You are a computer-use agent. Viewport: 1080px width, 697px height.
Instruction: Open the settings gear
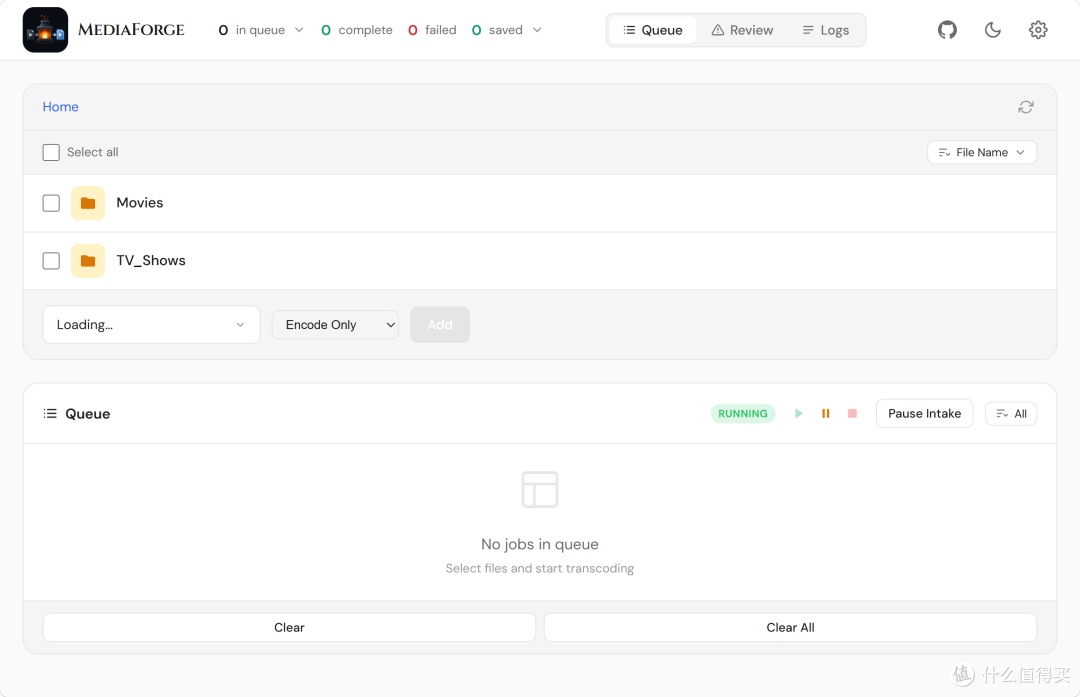pyautogui.click(x=1038, y=30)
